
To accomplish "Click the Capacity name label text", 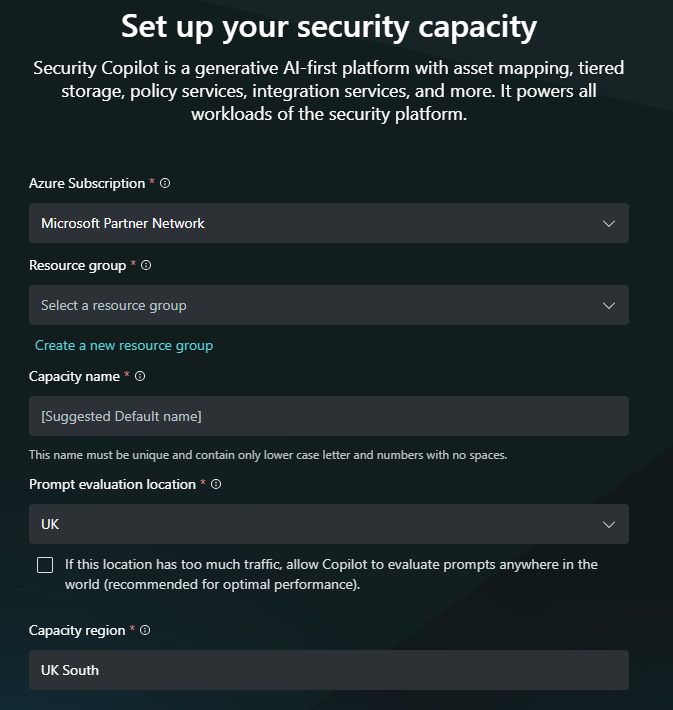I will [x=74, y=376].
